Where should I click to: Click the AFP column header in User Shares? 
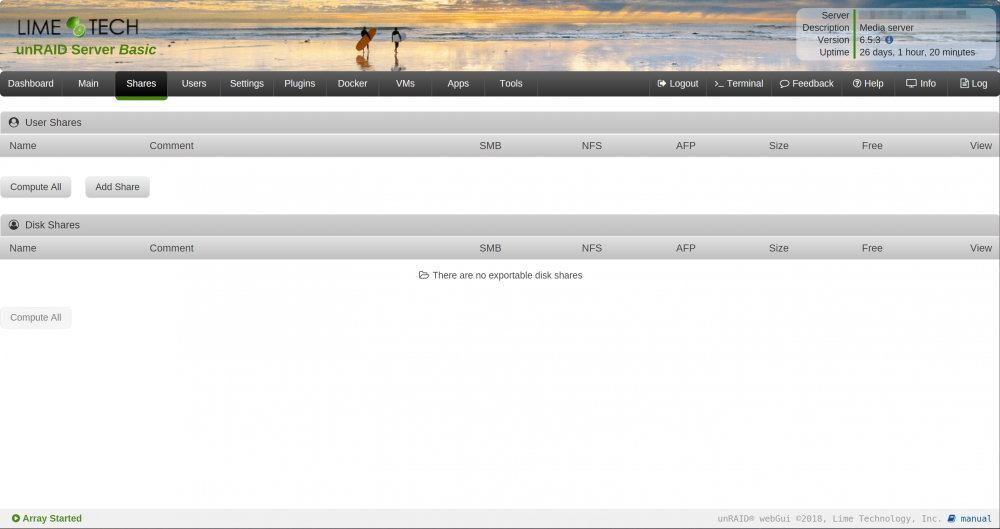(686, 145)
